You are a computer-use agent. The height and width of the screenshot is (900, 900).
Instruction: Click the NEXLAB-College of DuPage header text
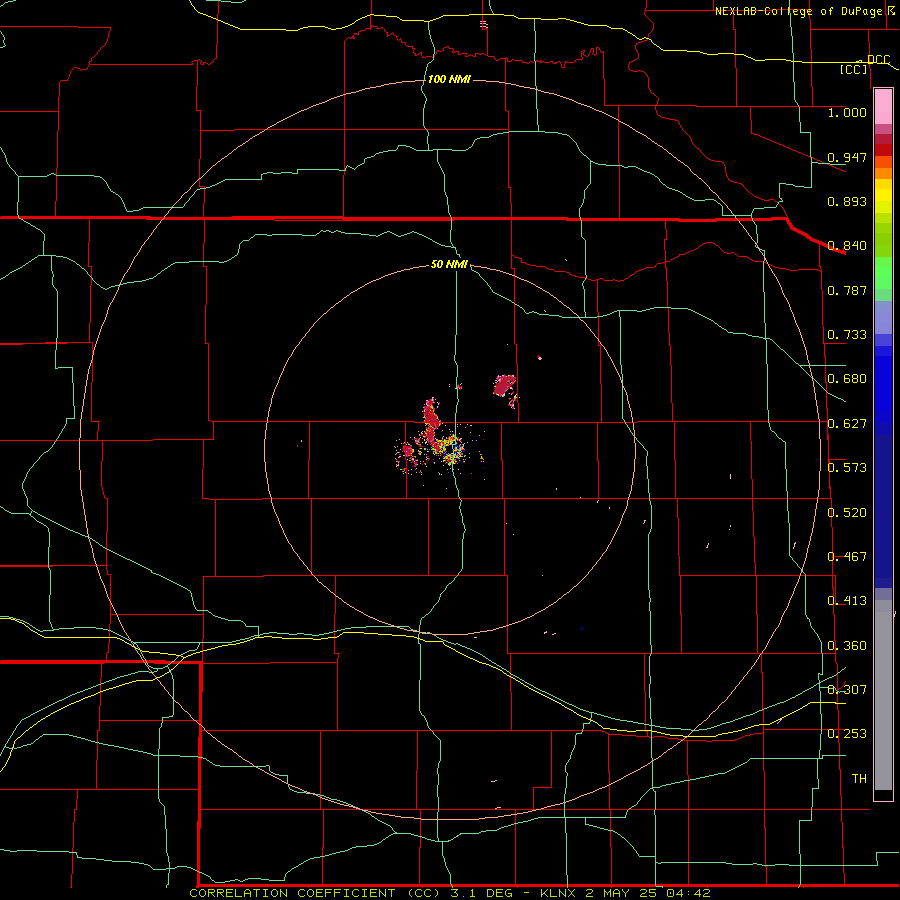801,11
